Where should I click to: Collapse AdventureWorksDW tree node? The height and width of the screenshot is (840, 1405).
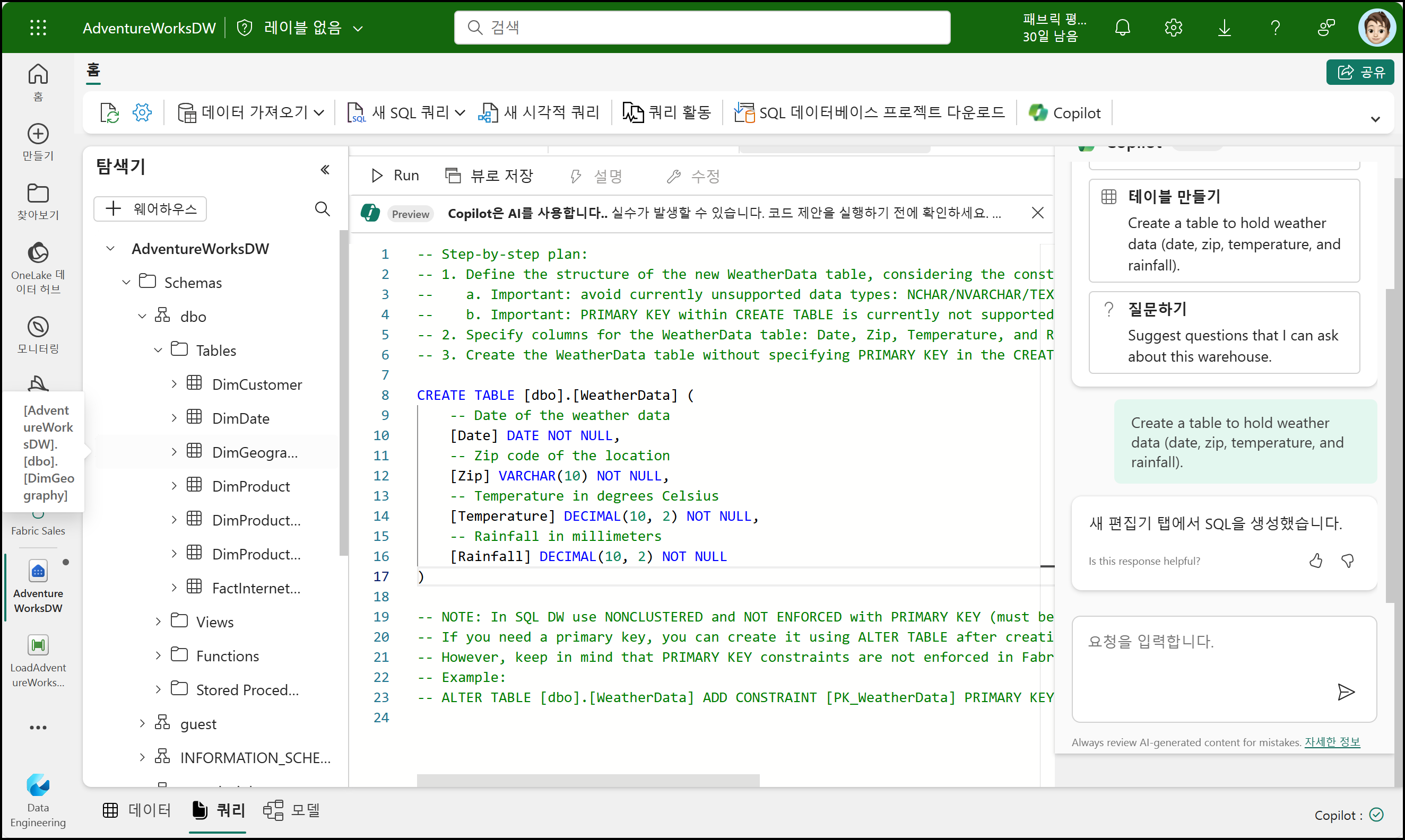(110, 249)
